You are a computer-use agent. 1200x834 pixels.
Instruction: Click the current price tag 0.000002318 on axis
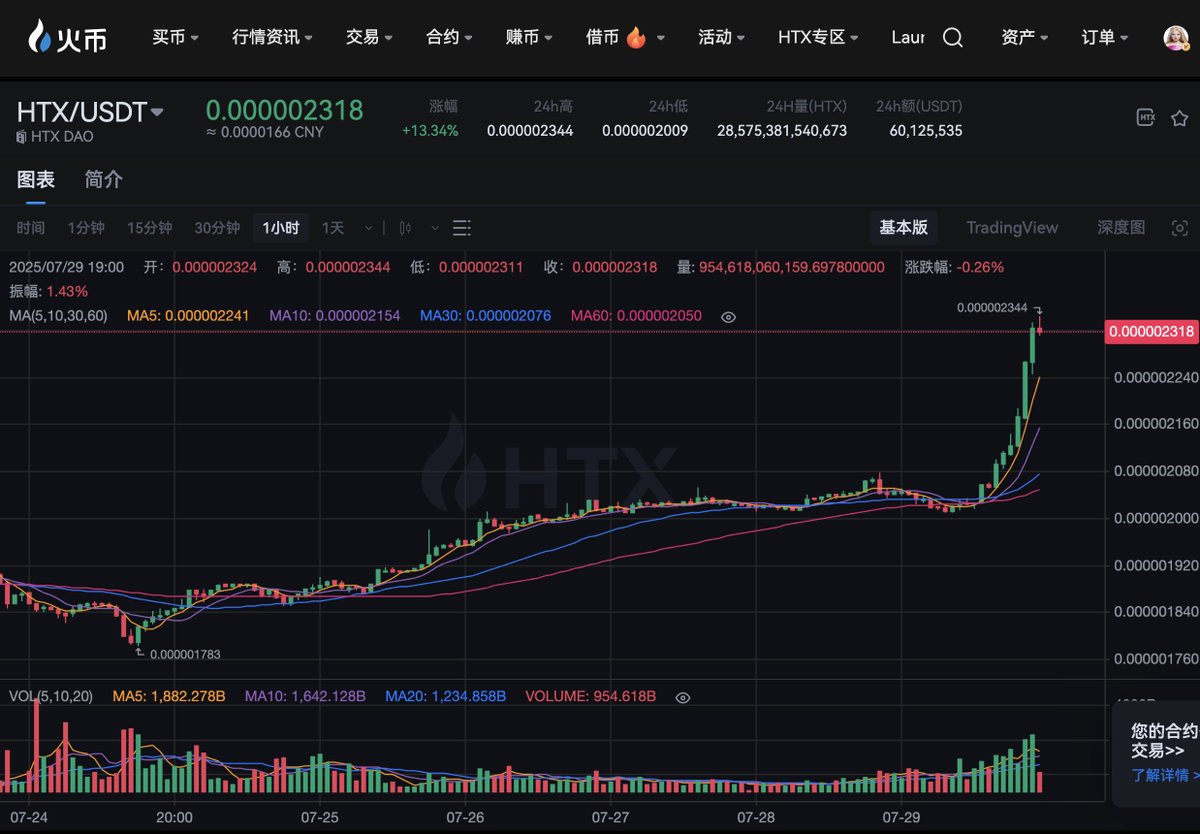1151,332
